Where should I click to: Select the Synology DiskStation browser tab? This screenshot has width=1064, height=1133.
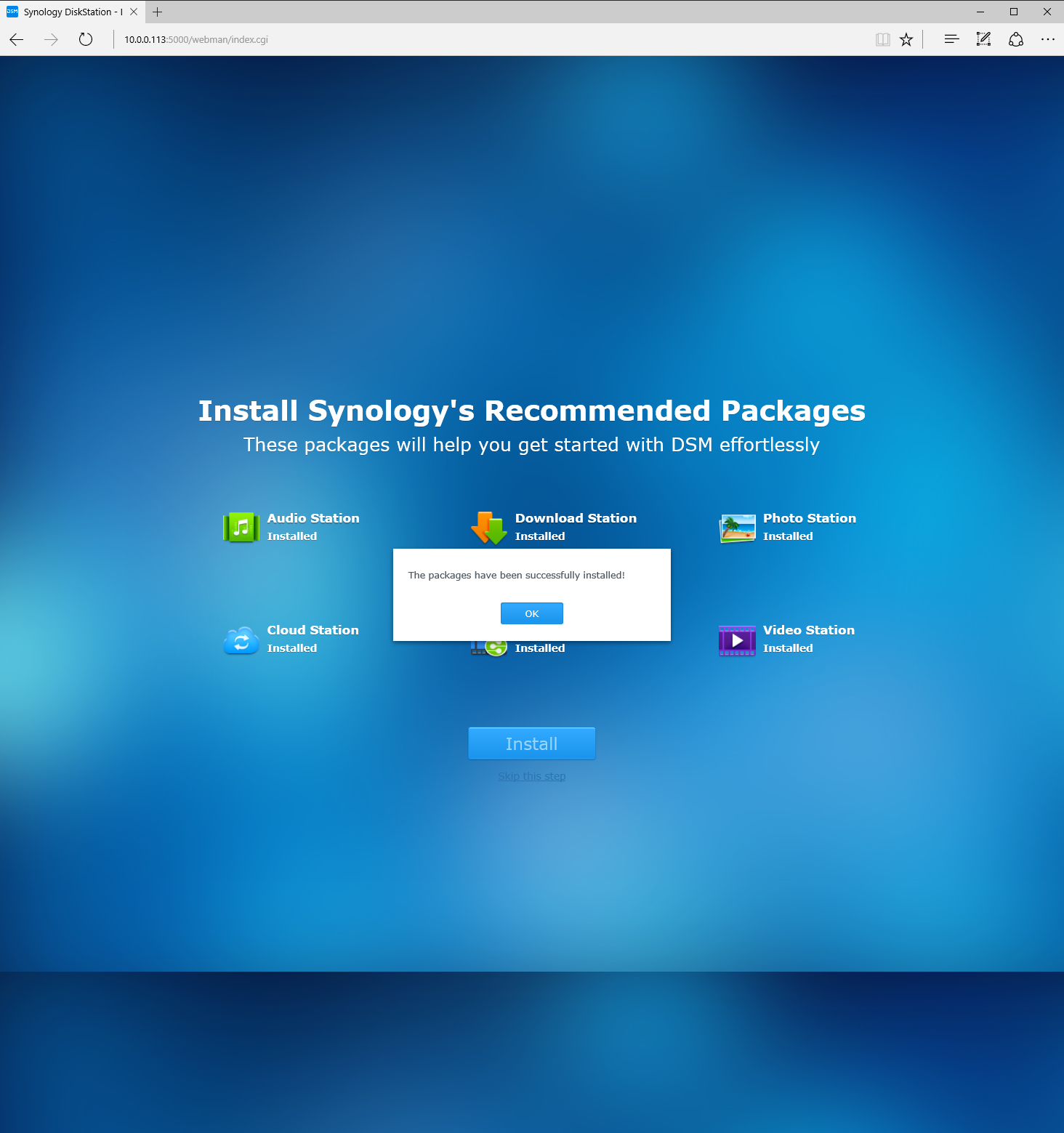click(69, 12)
